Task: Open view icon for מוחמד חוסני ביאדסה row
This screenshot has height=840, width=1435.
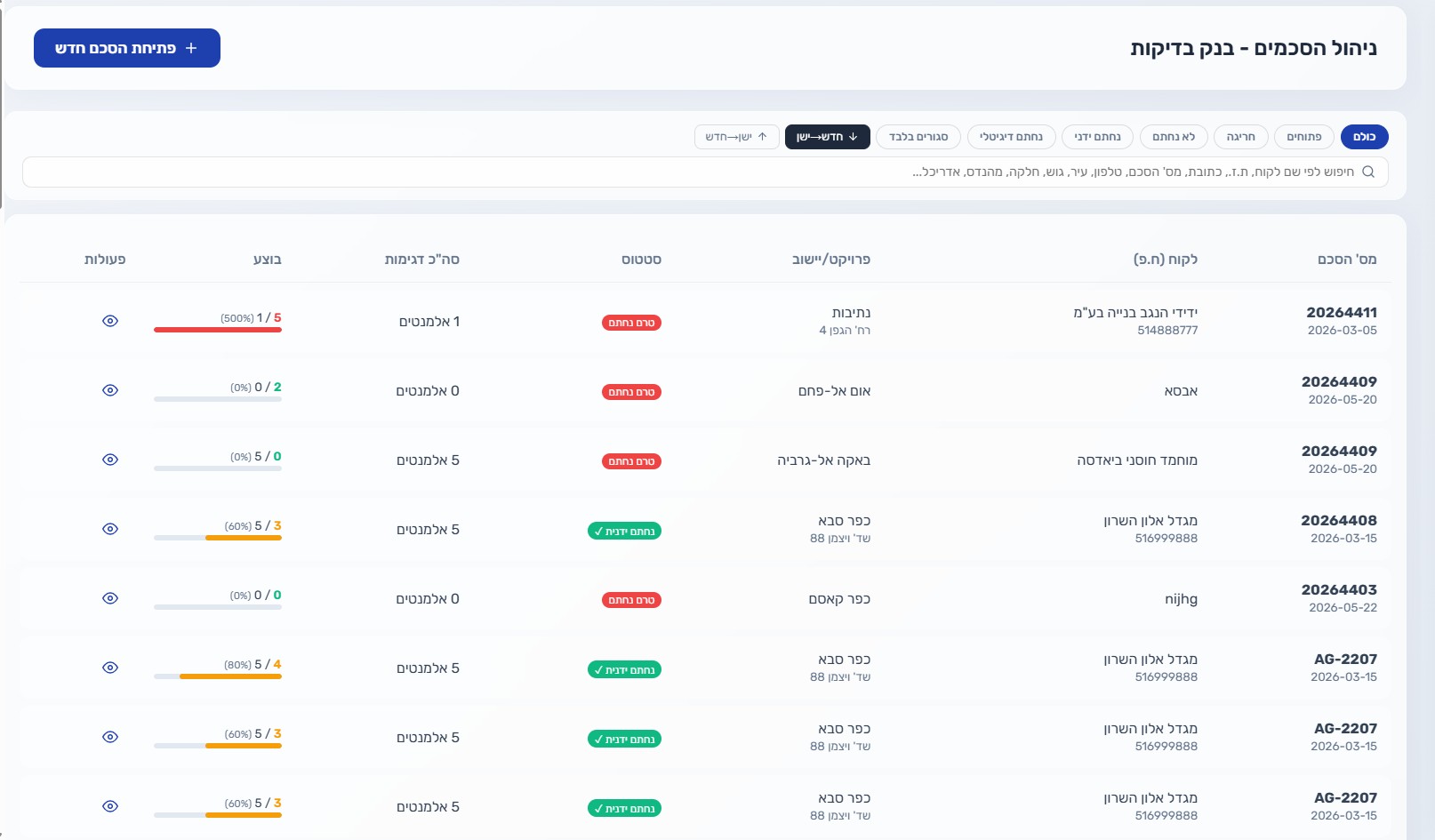Action: (110, 460)
